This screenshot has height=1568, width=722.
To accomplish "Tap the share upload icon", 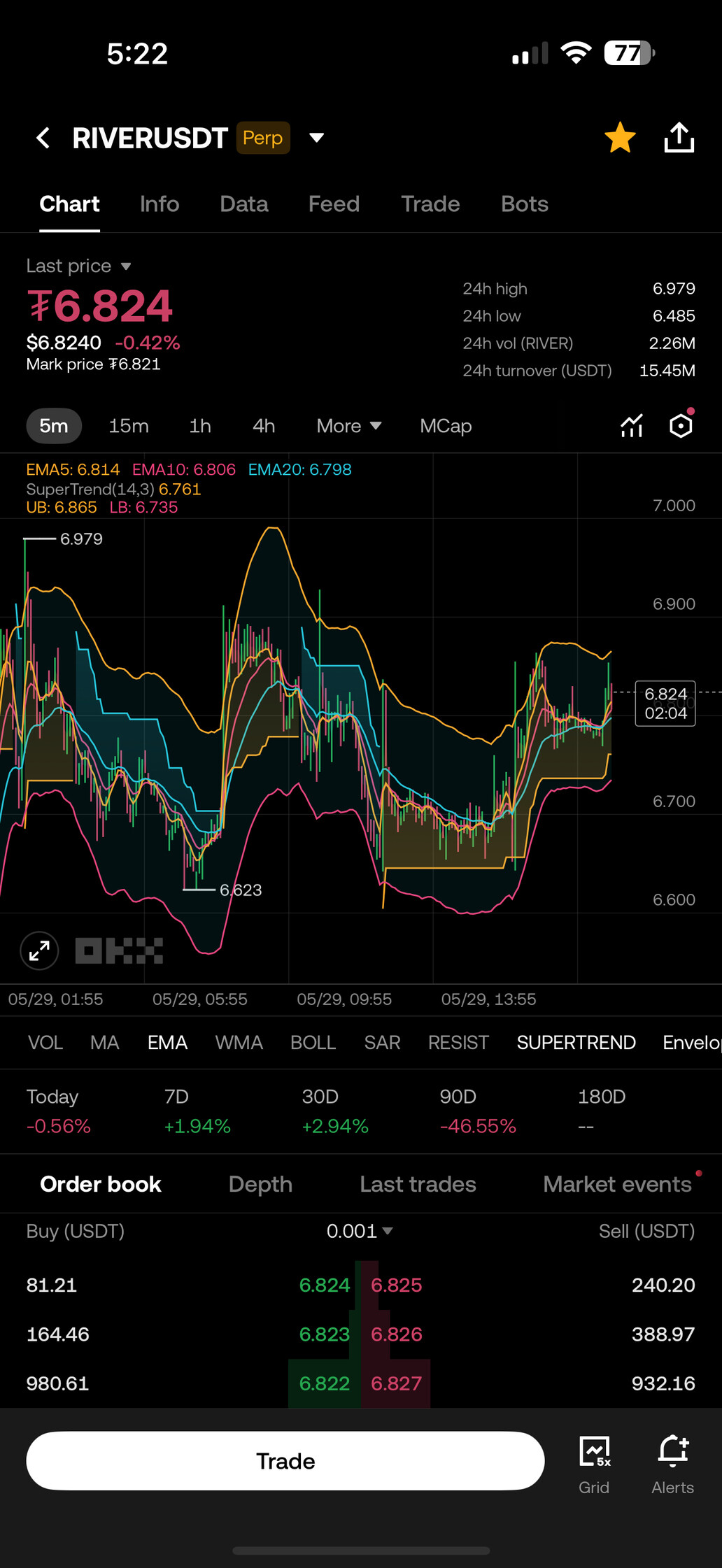I will (x=679, y=137).
